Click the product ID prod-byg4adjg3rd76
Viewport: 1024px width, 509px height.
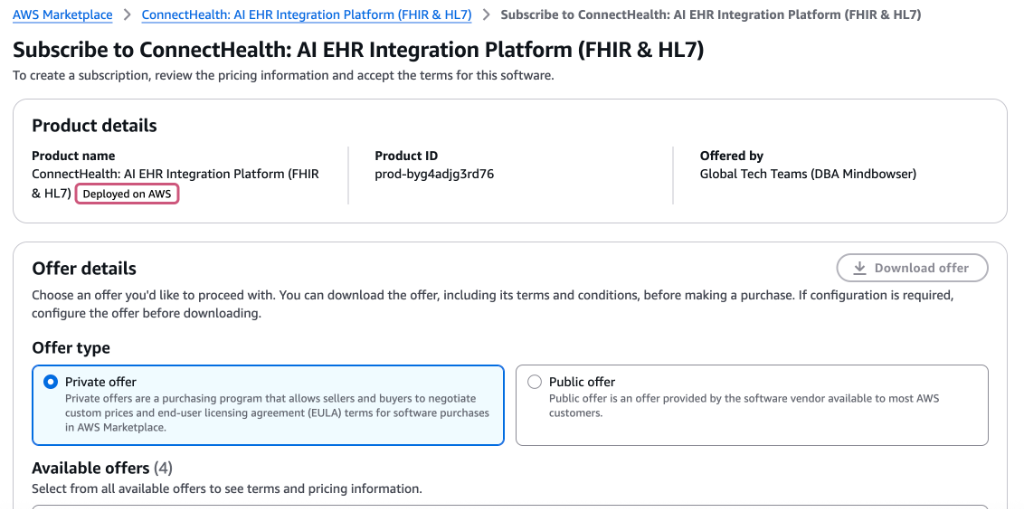point(434,174)
